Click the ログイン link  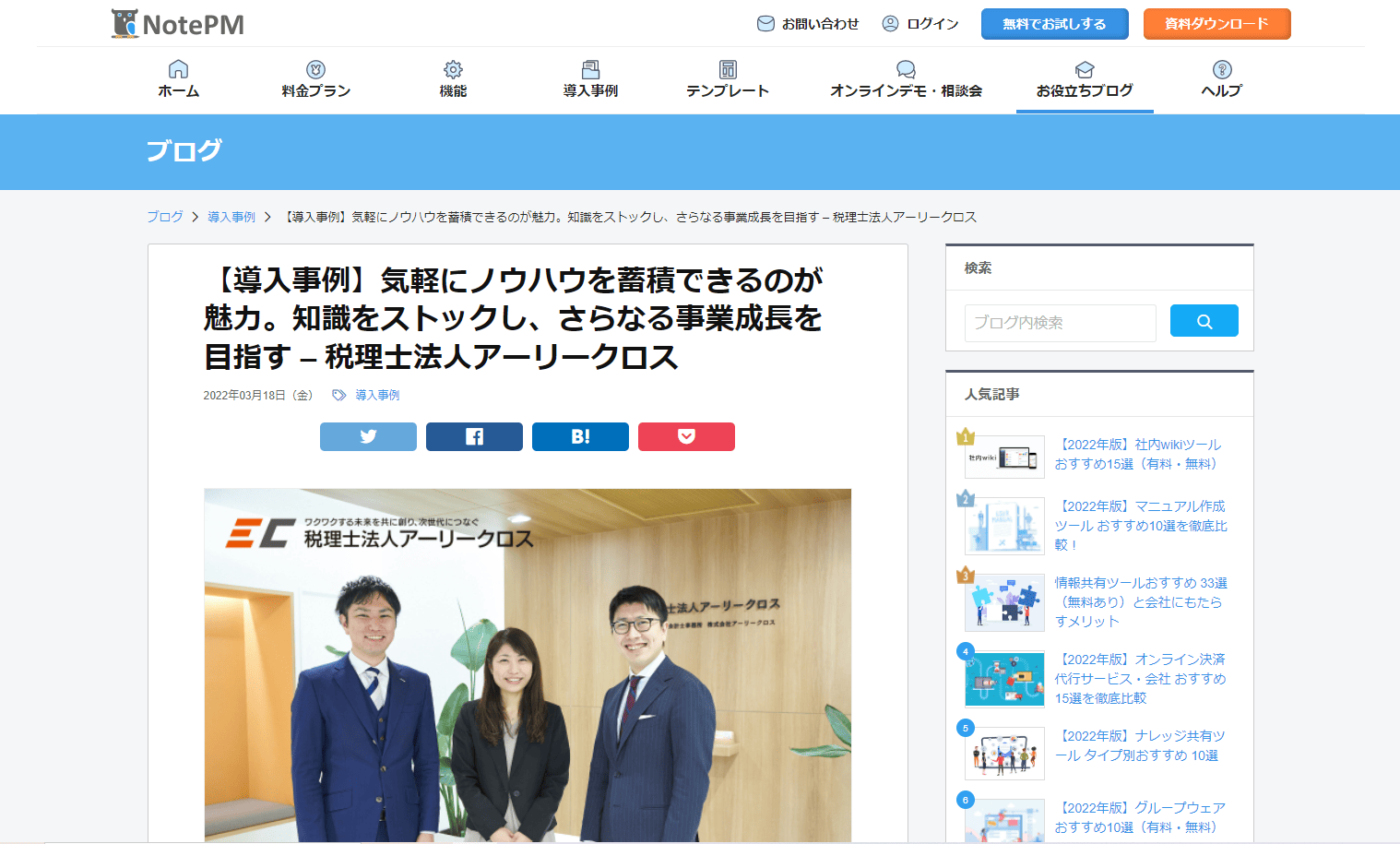[x=920, y=24]
